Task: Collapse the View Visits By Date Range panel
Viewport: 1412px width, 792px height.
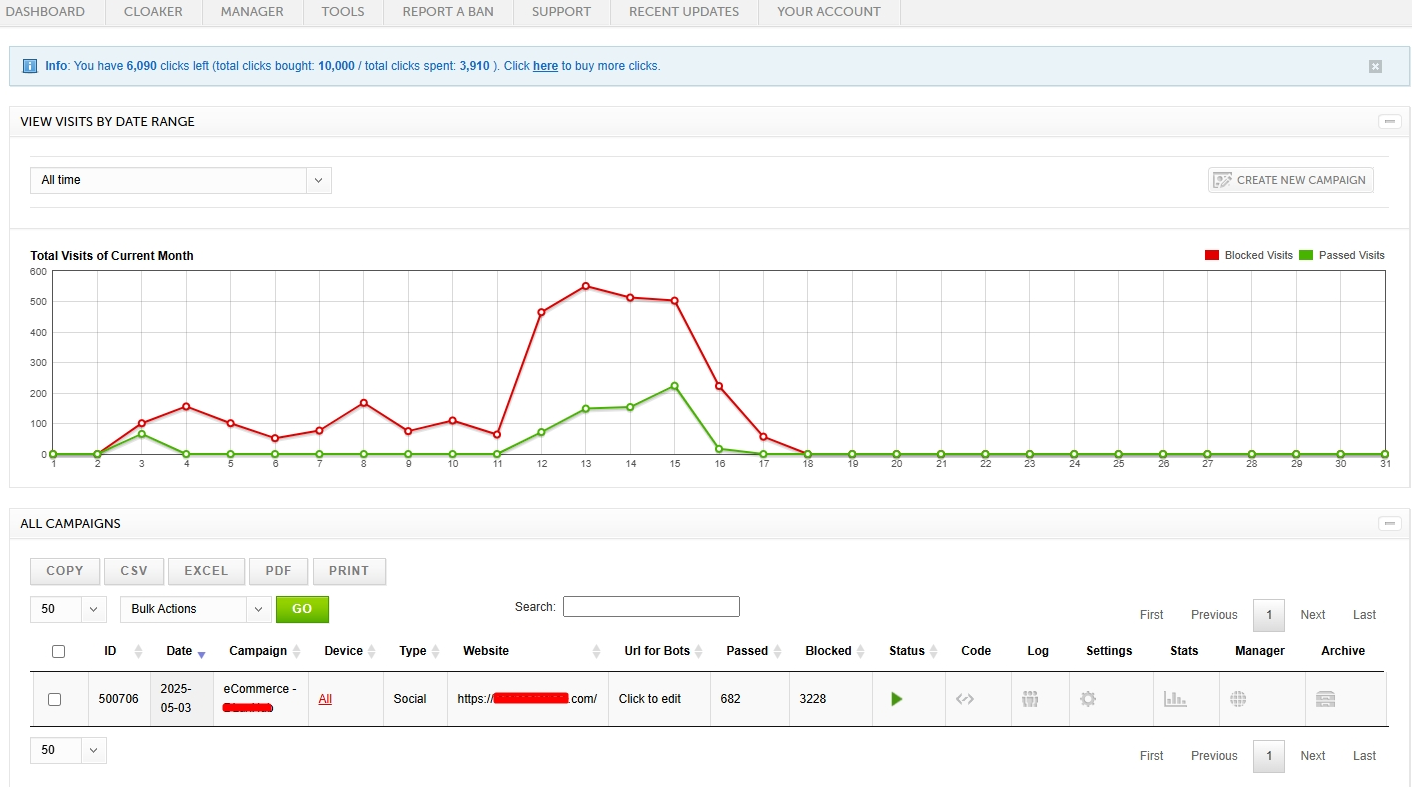Action: click(1390, 122)
